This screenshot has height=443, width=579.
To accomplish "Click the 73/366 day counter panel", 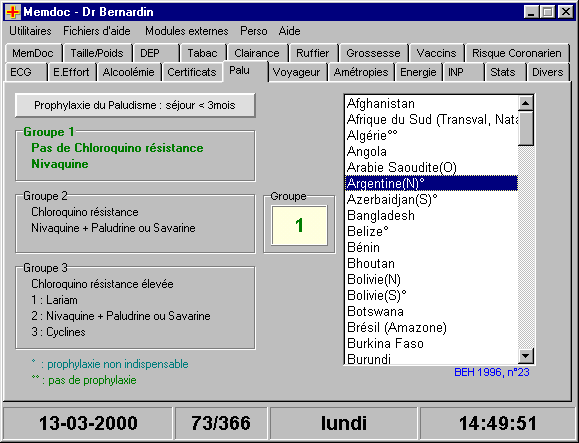I will point(221,423).
